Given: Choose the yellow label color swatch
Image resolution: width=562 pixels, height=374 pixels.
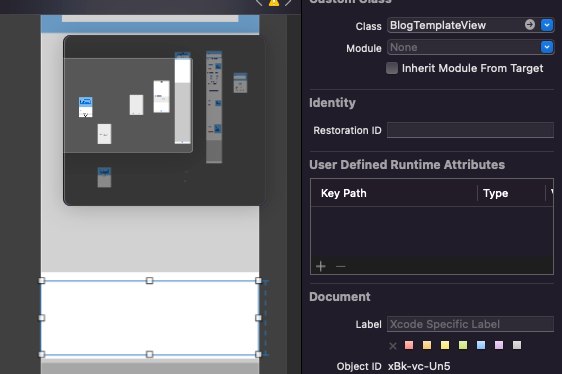Looking at the screenshot, I should pyautogui.click(x=445, y=345).
